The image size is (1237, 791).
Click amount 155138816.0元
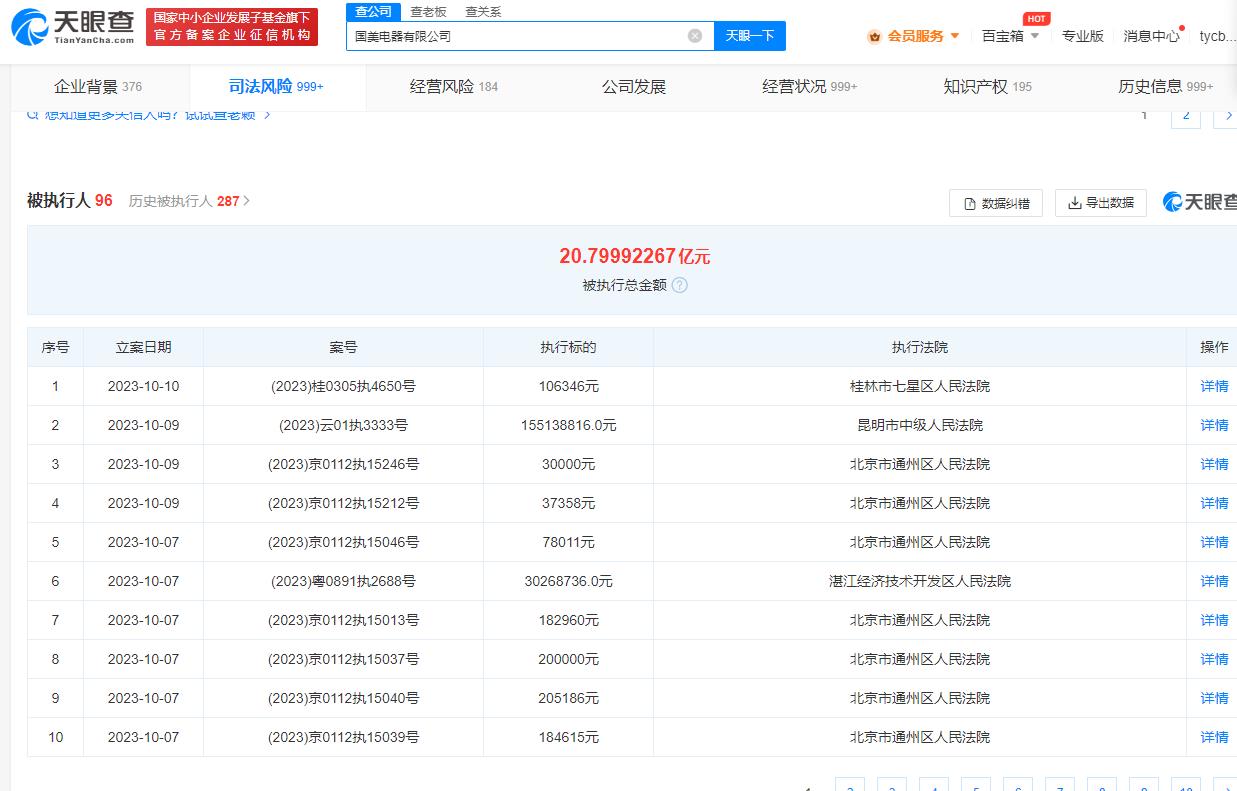tap(568, 425)
